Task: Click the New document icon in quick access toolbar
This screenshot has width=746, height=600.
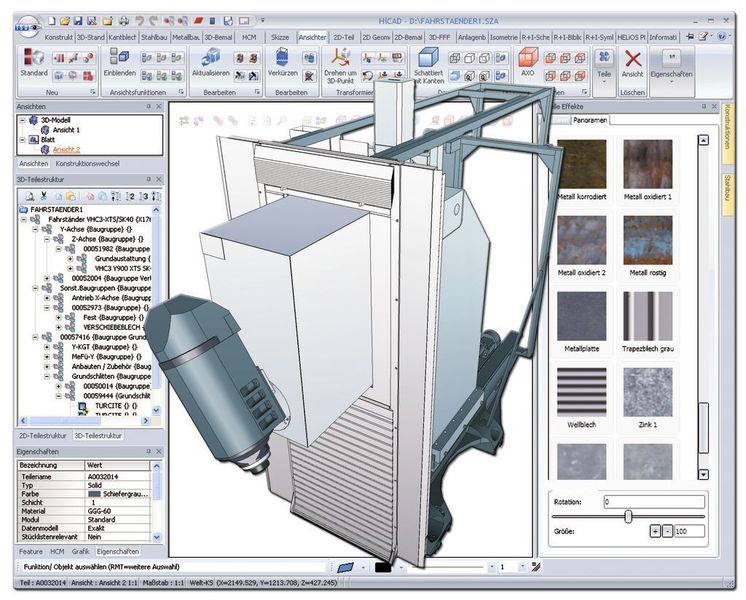Action: click(x=52, y=21)
